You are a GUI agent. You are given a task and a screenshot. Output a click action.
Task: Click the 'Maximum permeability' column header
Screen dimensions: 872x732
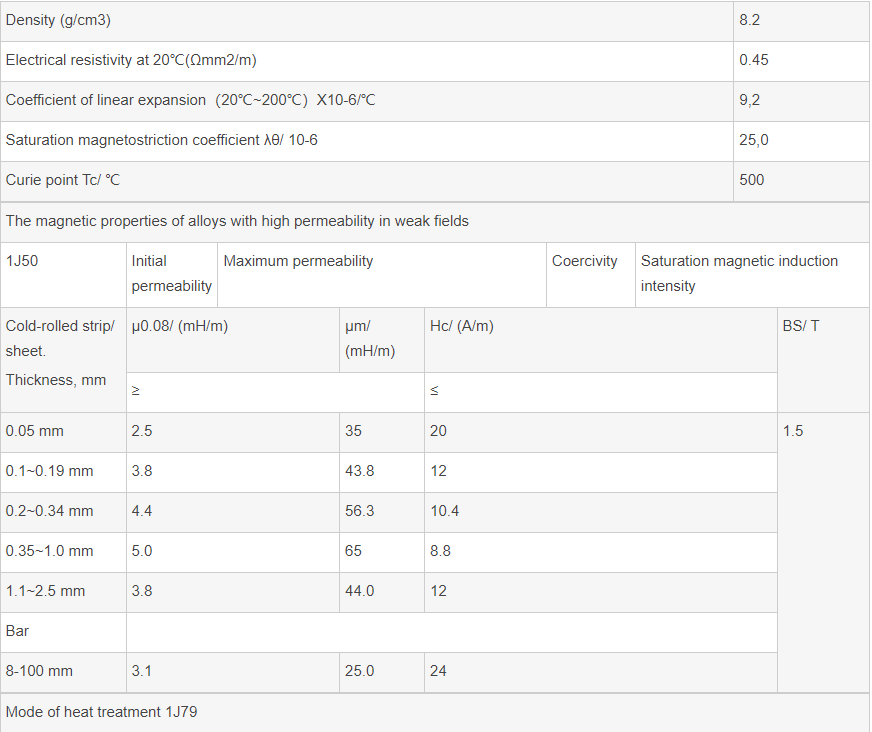298,261
